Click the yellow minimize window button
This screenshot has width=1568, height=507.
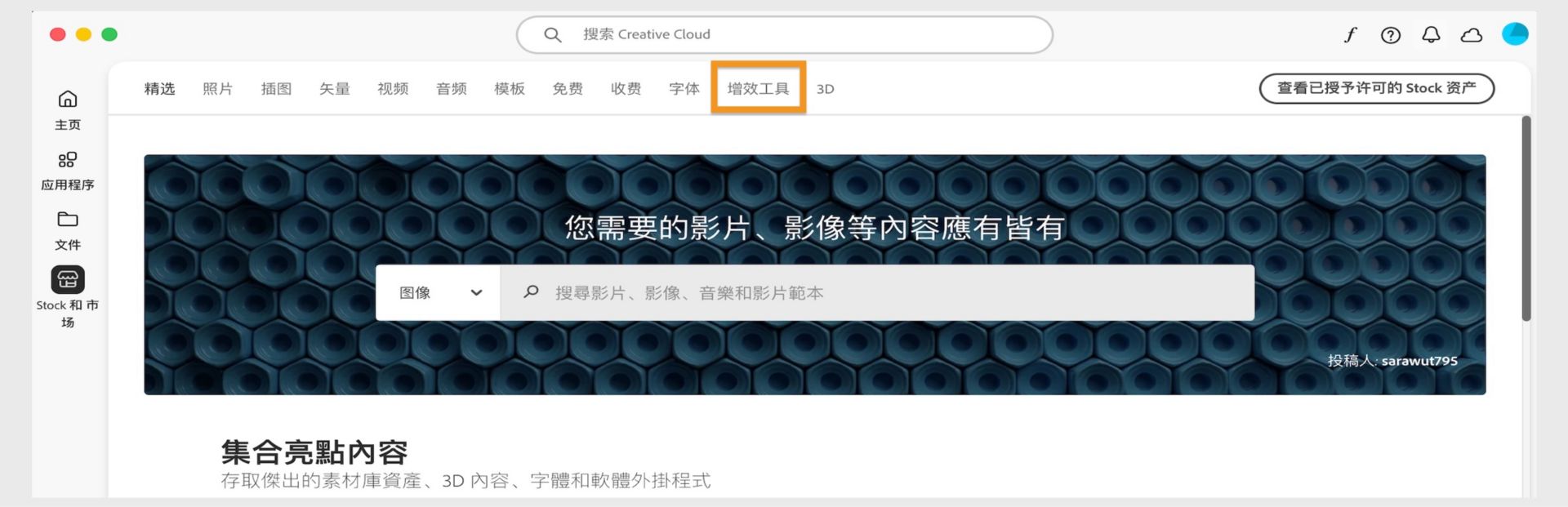coord(83,34)
